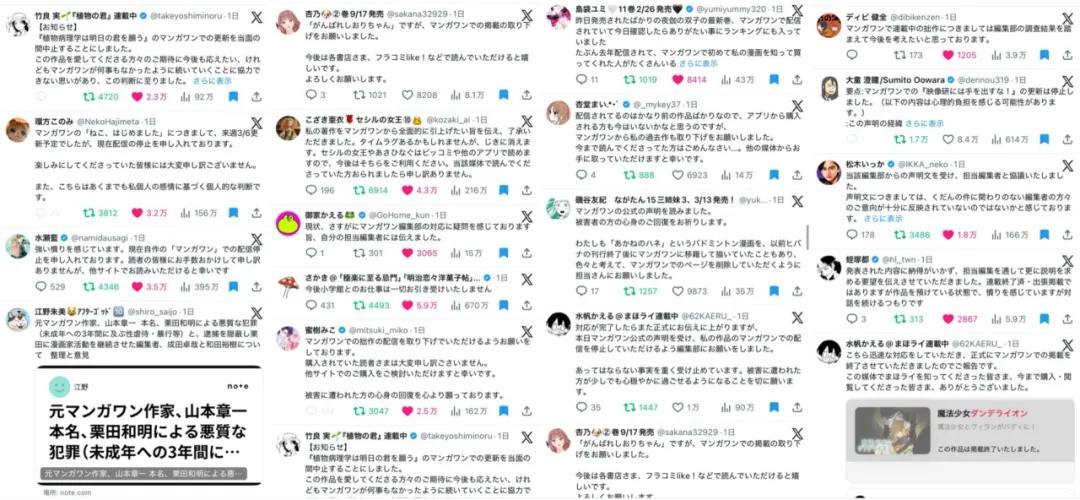
Task: Expand さらに表示 on 島袋ユミ's tweet
Action: click(x=698, y=63)
